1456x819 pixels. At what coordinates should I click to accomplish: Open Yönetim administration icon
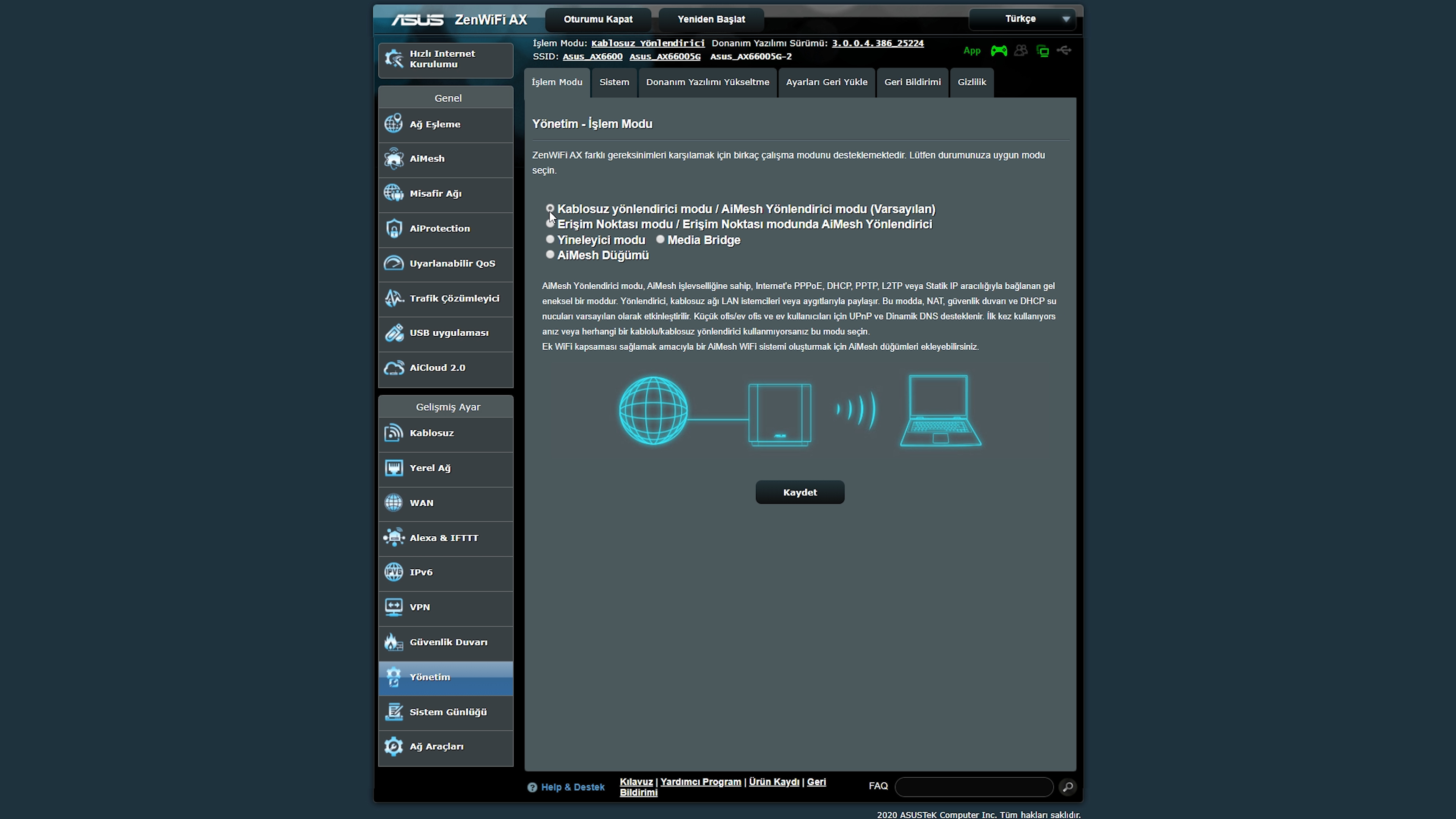click(394, 677)
